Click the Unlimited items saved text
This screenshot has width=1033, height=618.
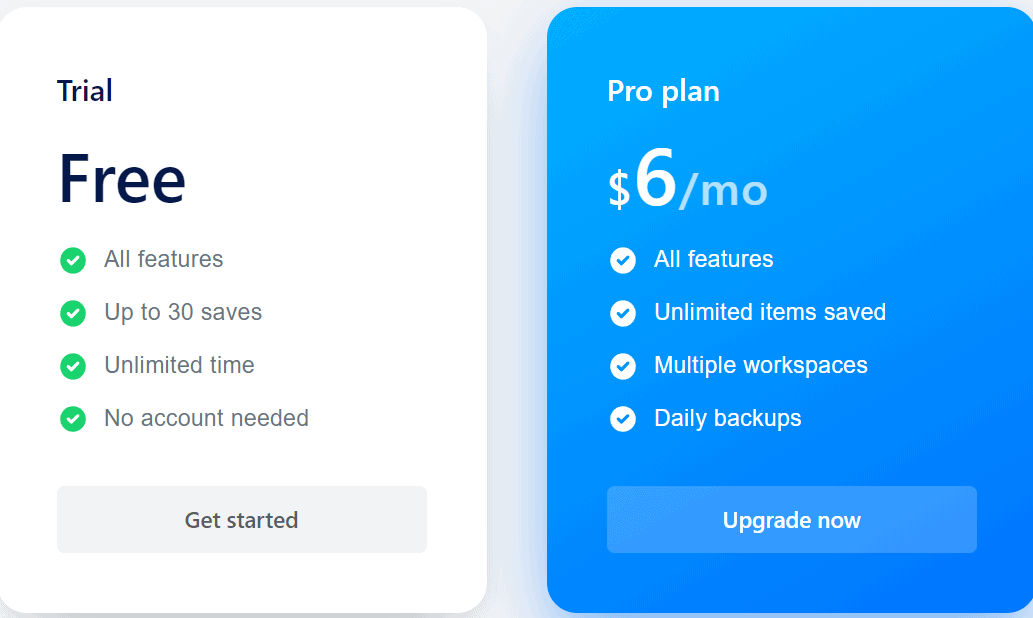tap(769, 313)
